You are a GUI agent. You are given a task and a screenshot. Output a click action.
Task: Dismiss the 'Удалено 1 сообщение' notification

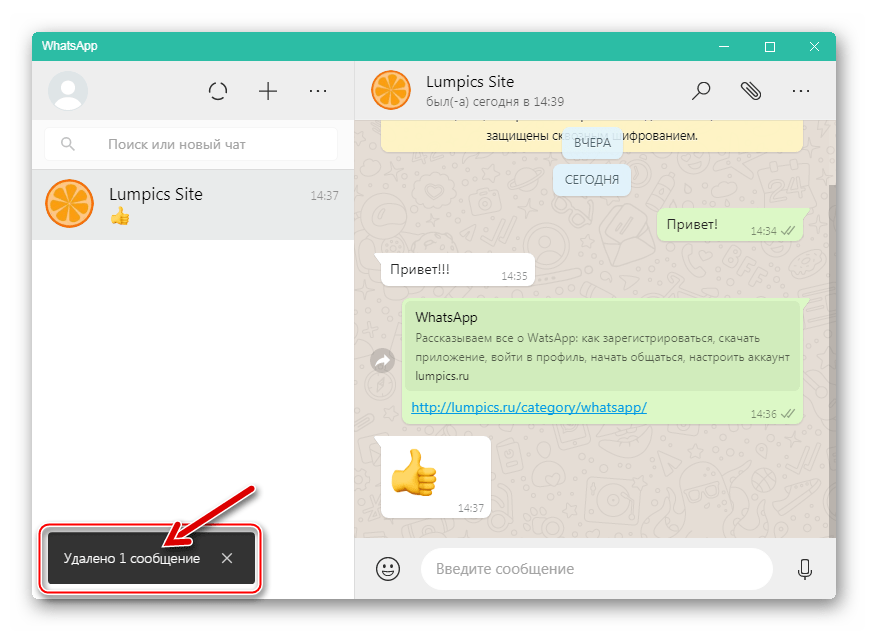point(227,558)
